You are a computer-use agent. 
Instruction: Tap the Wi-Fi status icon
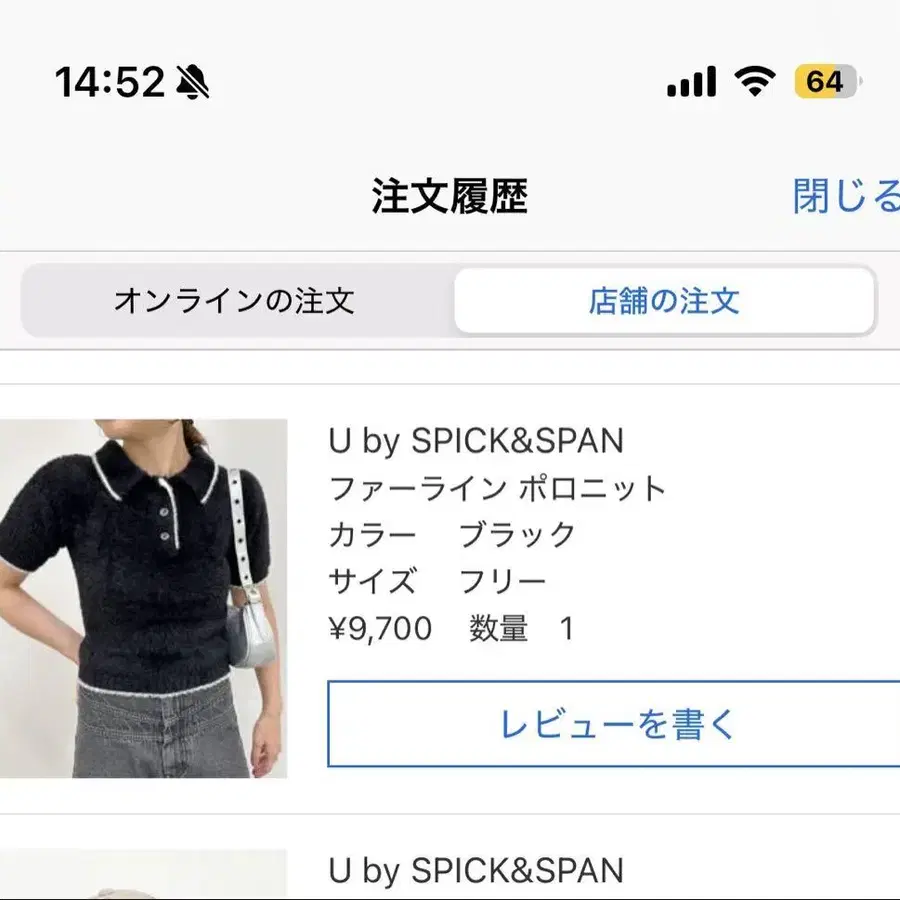click(755, 81)
